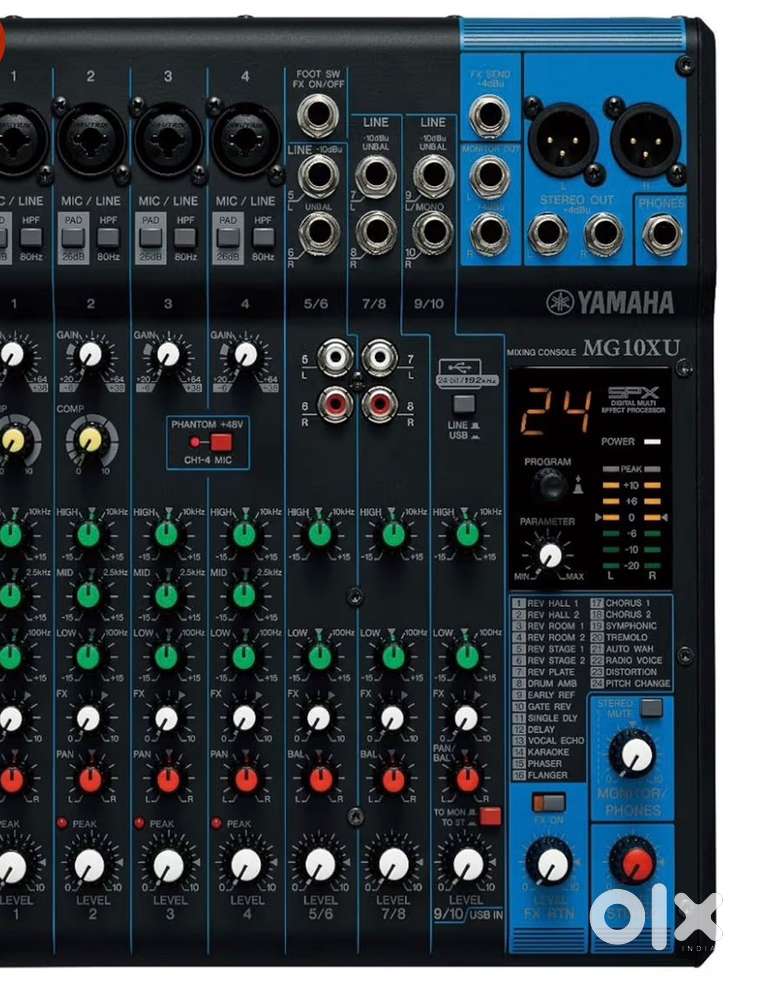This screenshot has height=999, width=762.
Task: Click channel 4 HPF 80Hz switch
Action: 263,237
